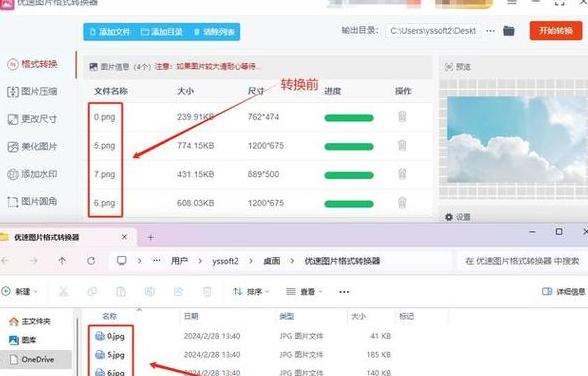Click the progress bar of the 7.png row
588x376 pixels.
click(x=349, y=175)
